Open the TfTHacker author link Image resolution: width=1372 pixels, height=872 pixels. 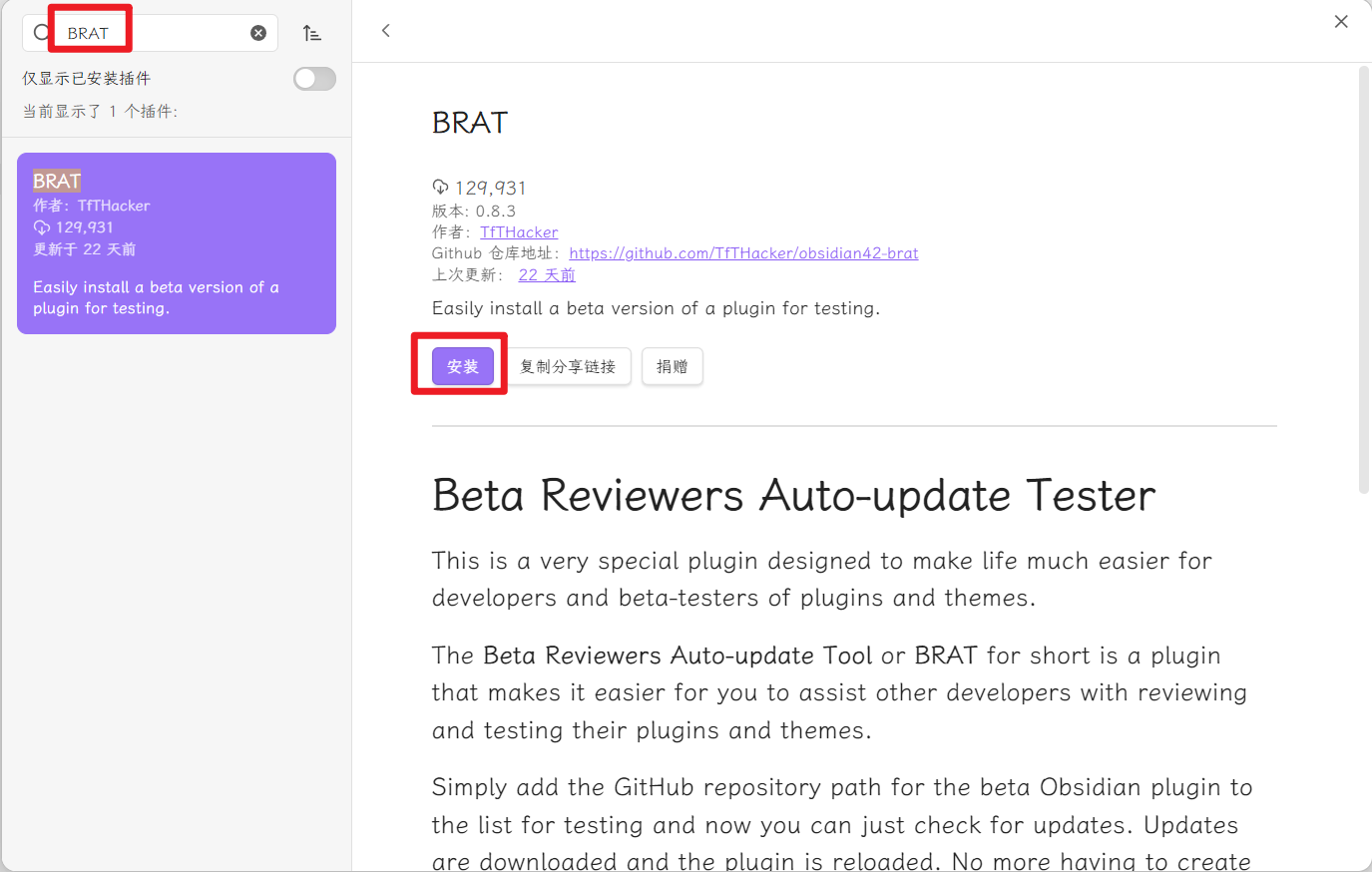click(519, 232)
